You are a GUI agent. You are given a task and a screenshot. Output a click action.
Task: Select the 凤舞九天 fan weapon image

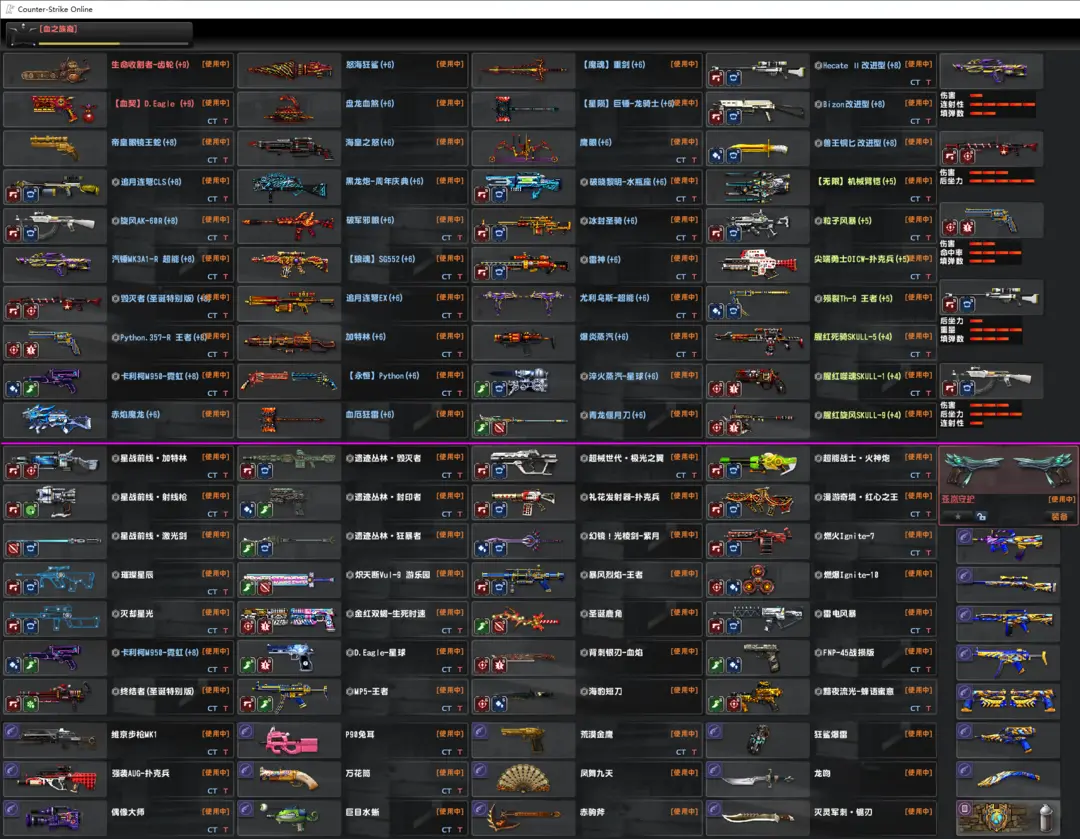point(524,779)
